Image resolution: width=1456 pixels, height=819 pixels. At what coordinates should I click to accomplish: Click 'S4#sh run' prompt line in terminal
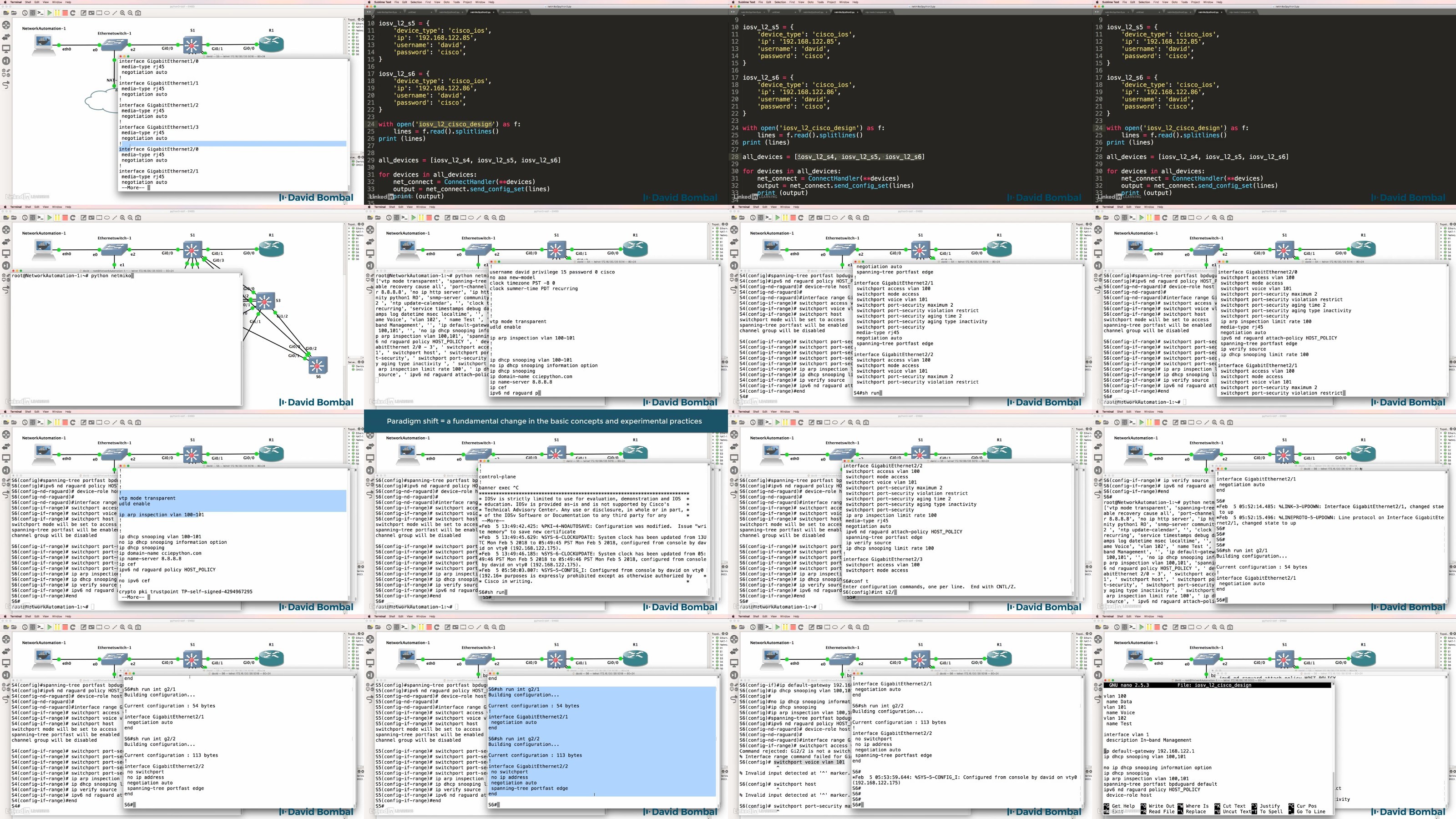pyautogui.click(x=868, y=393)
